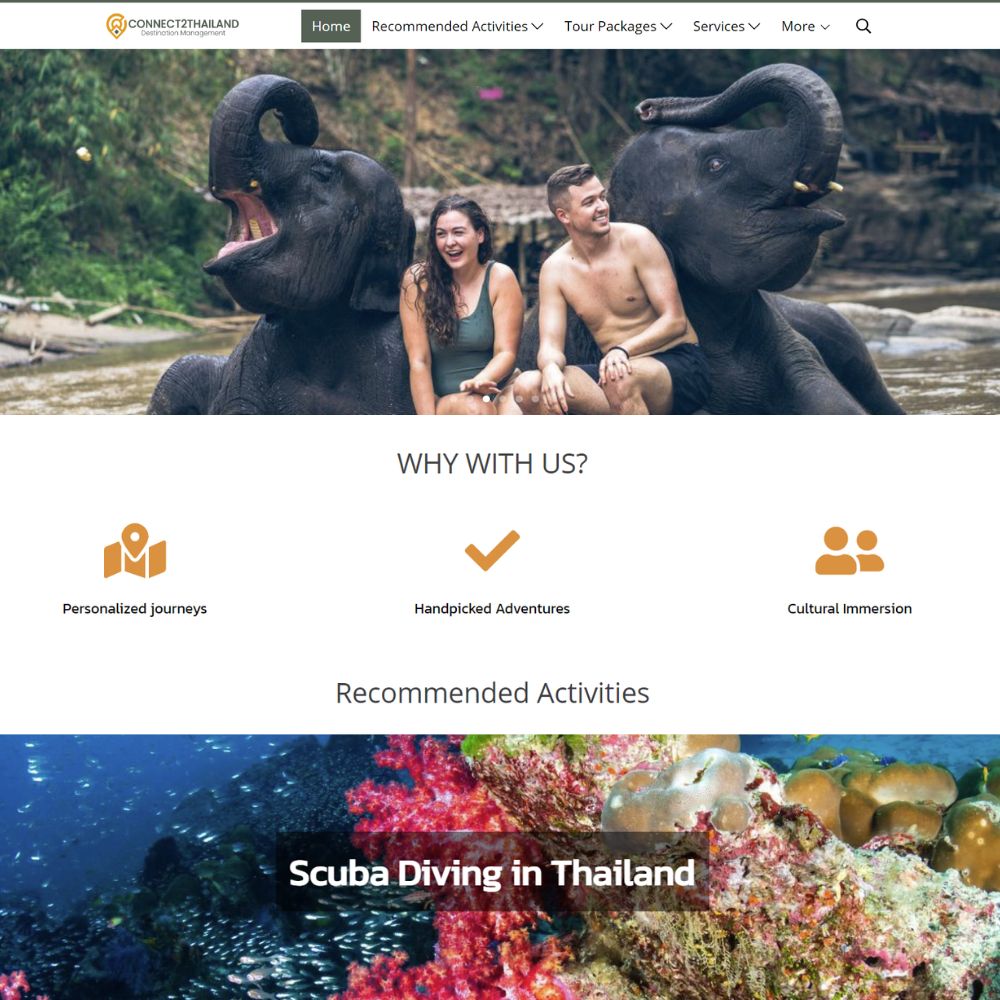Click the Personalized journeys text
The image size is (1000, 1000).
click(x=135, y=608)
